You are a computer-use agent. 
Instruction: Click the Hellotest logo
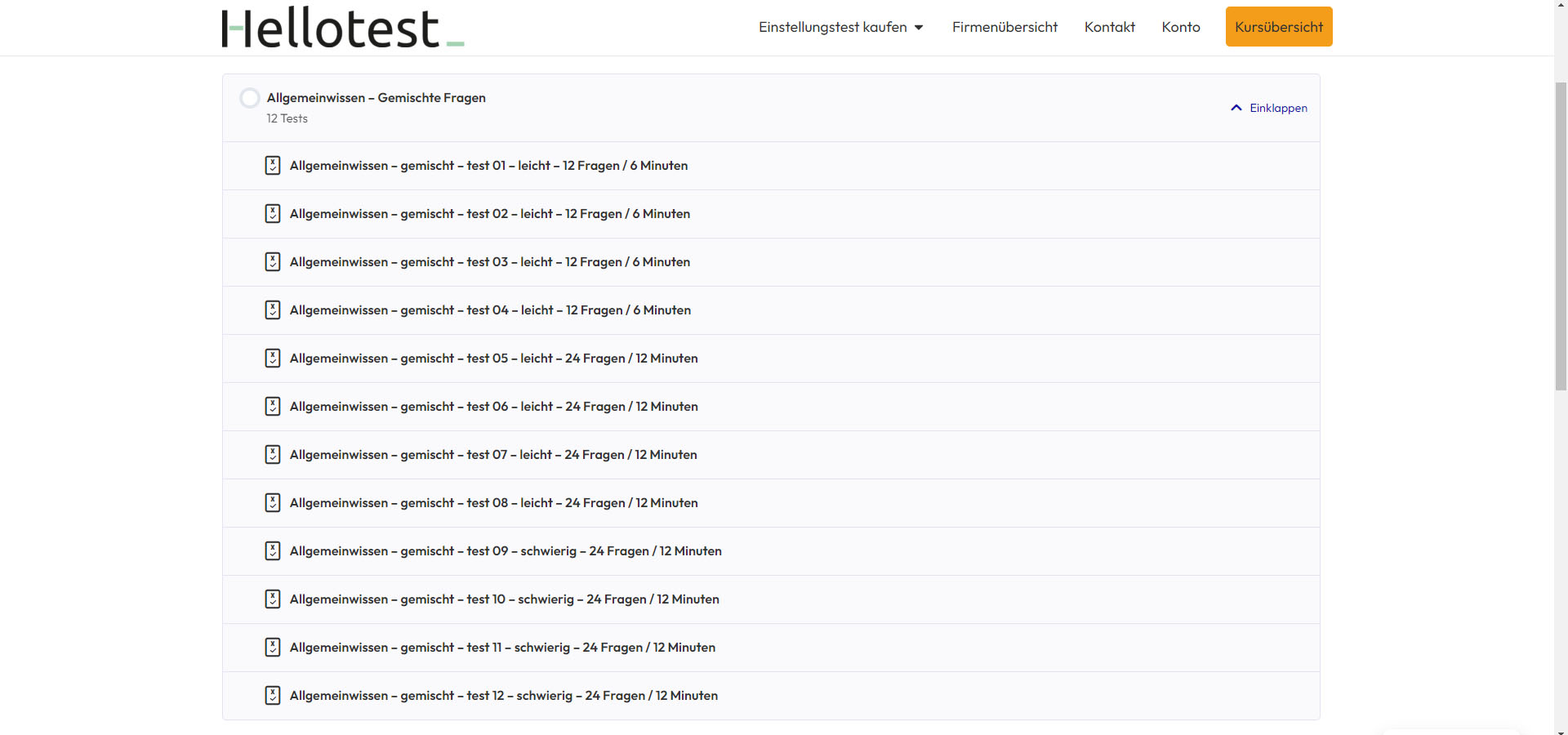pos(343,27)
